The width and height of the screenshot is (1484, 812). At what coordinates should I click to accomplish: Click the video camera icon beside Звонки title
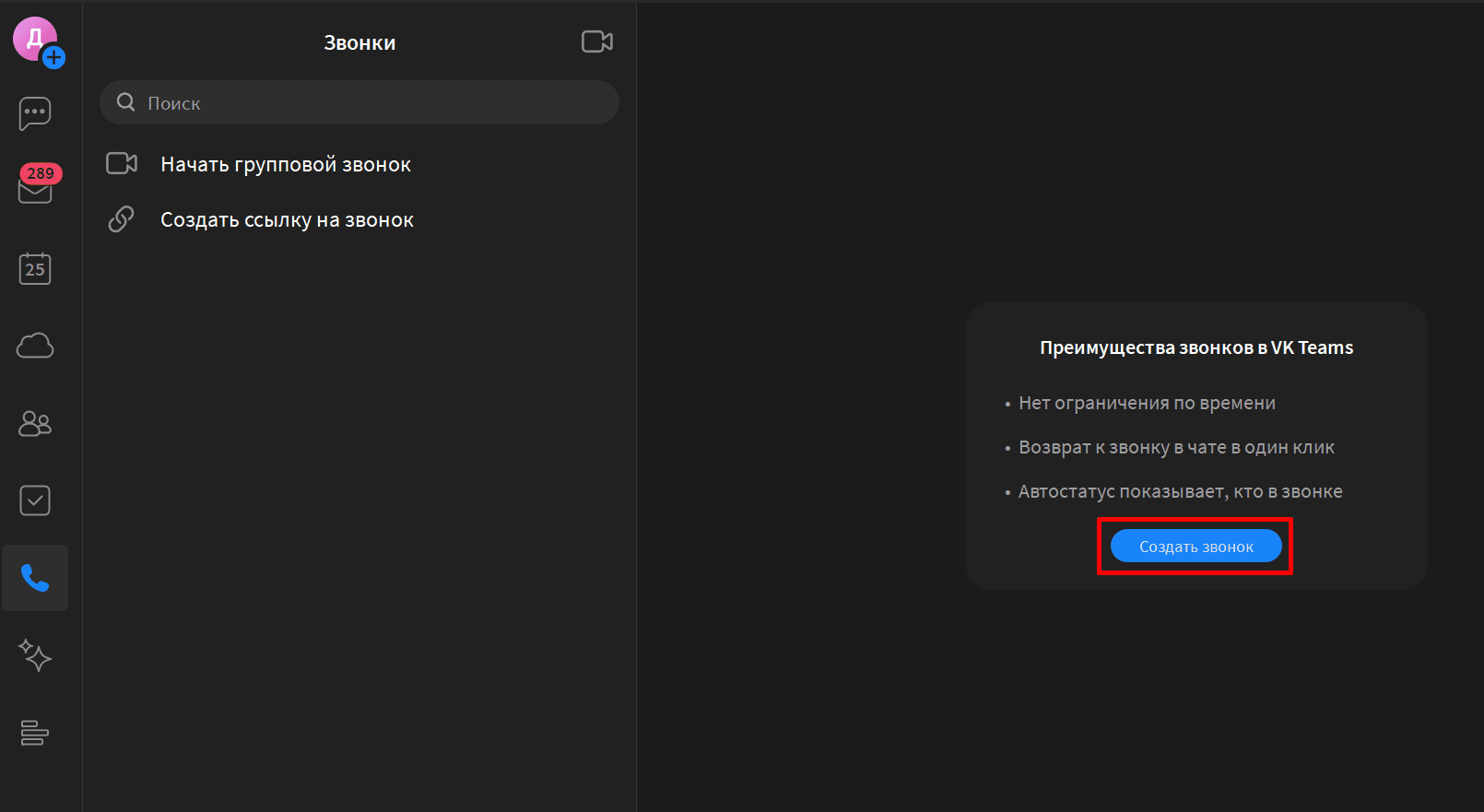pyautogui.click(x=597, y=41)
